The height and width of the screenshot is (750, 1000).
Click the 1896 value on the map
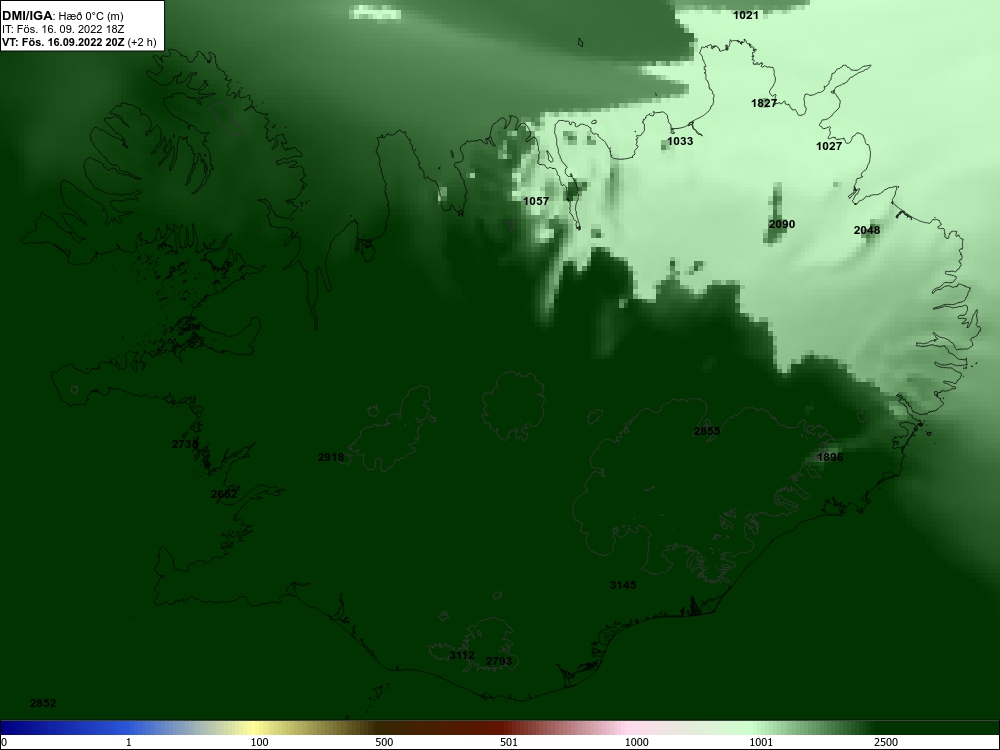830,458
